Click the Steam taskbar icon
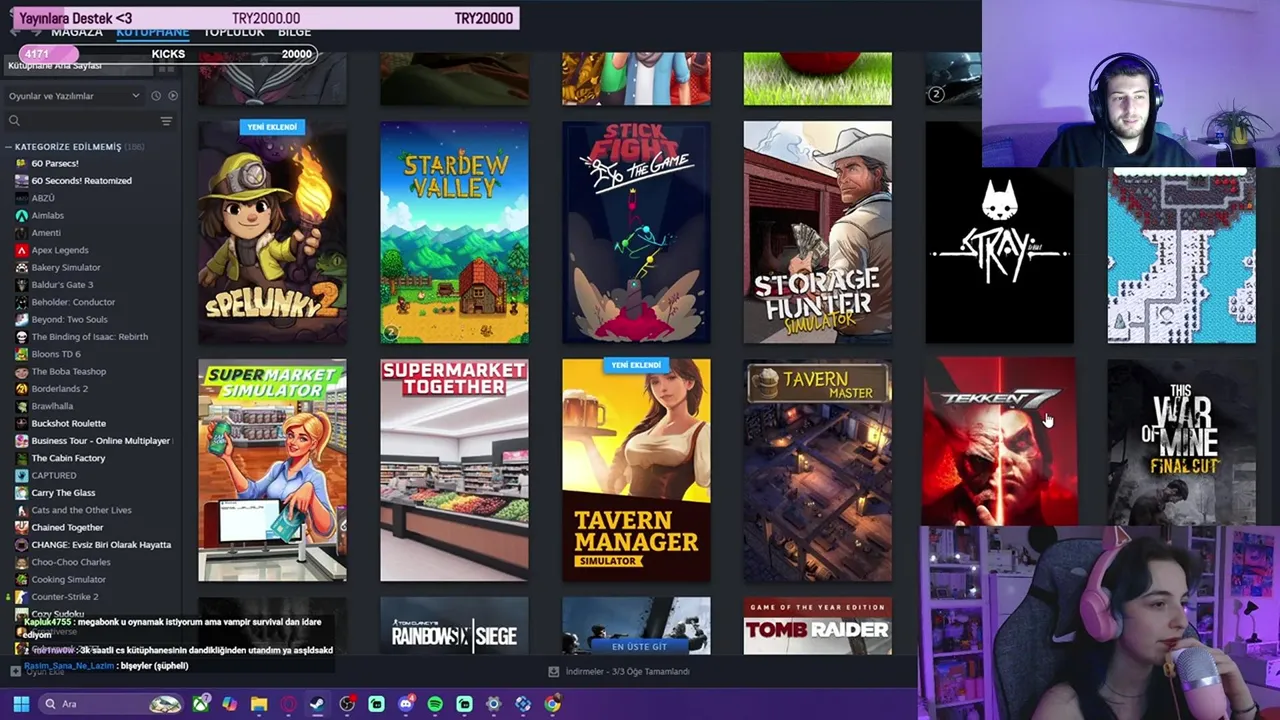1280x720 pixels. [318, 704]
